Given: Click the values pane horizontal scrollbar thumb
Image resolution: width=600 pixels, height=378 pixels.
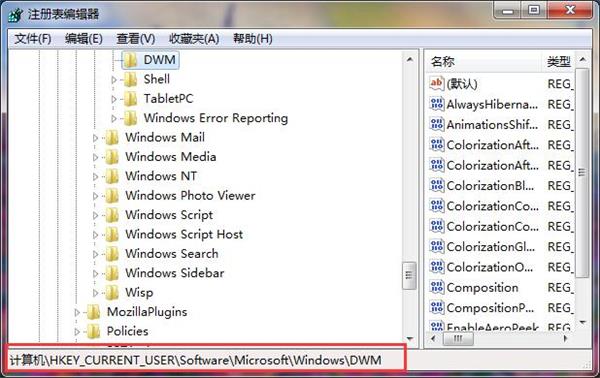Looking at the screenshot, I should [x=458, y=339].
